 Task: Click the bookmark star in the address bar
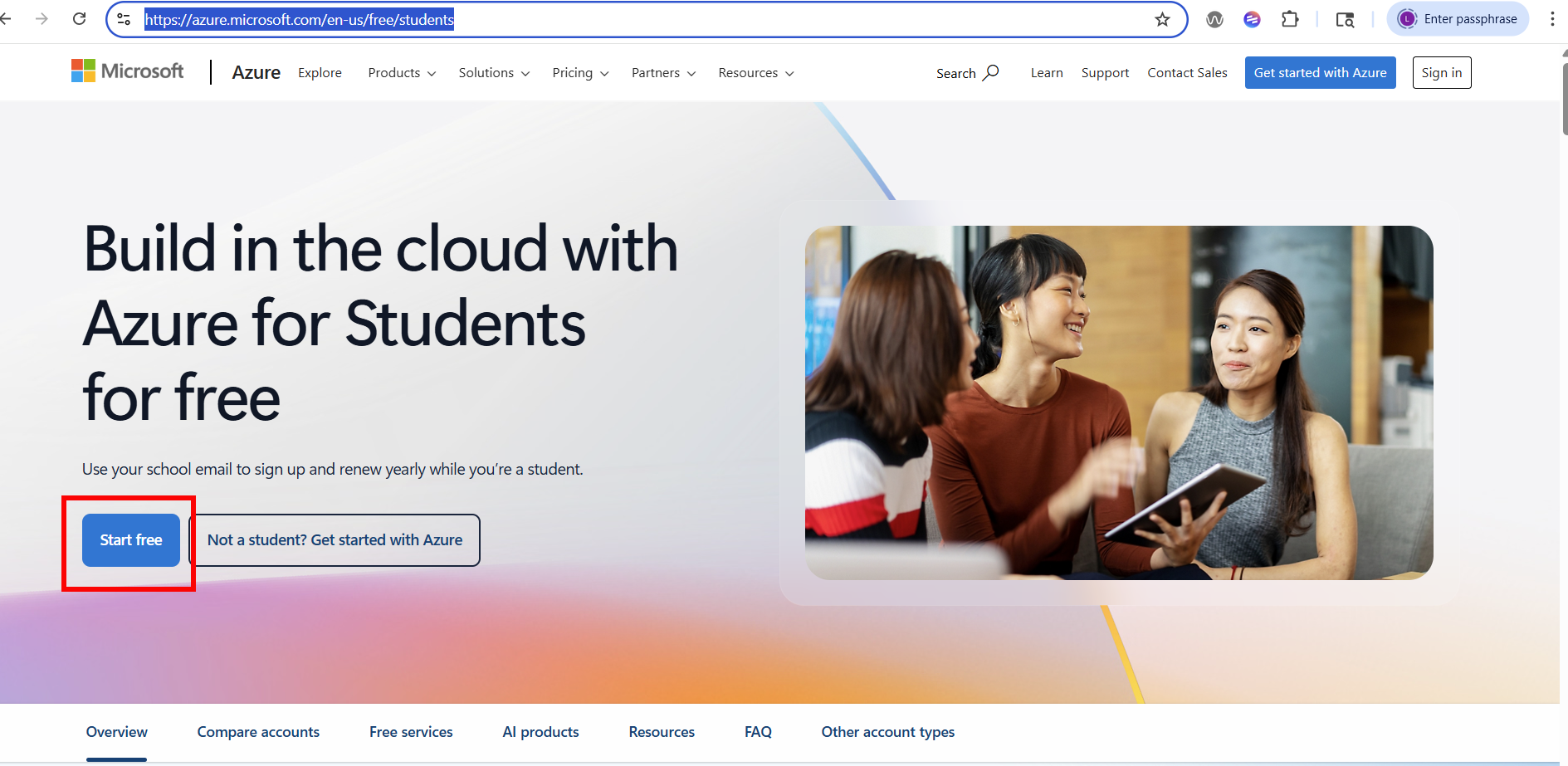pyautogui.click(x=1161, y=19)
